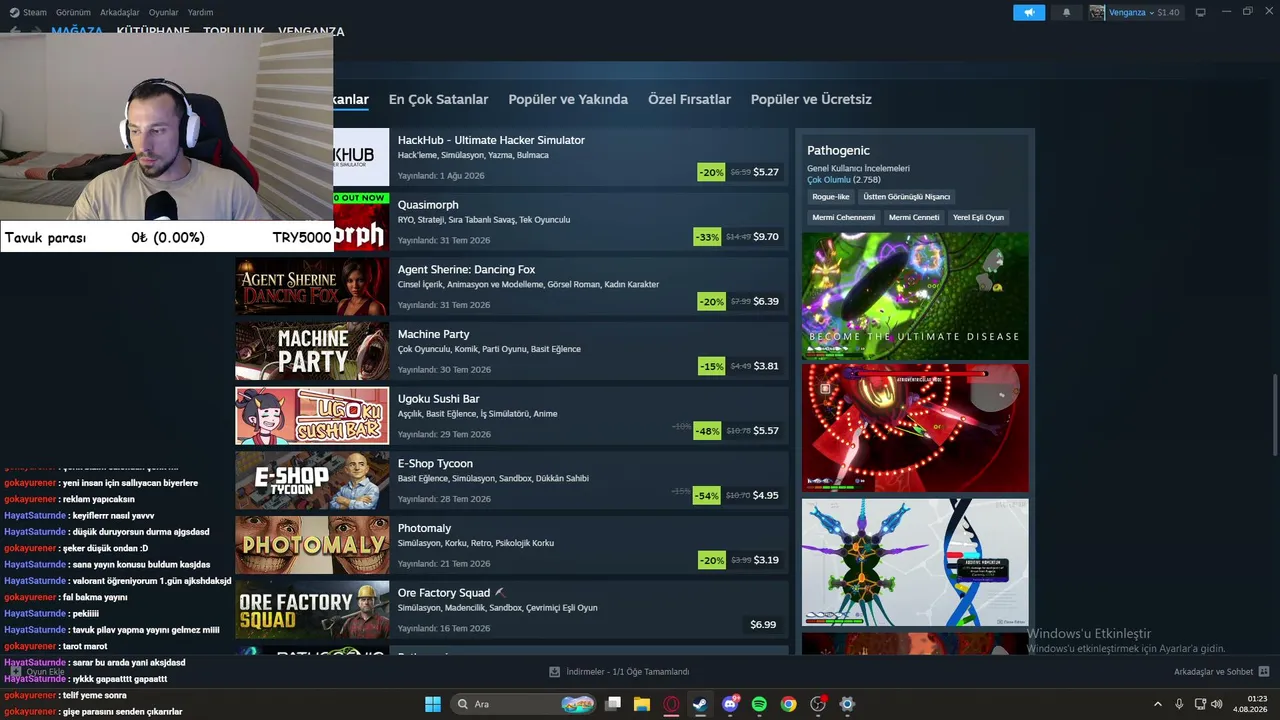Open the Görünüm menu

(x=73, y=12)
